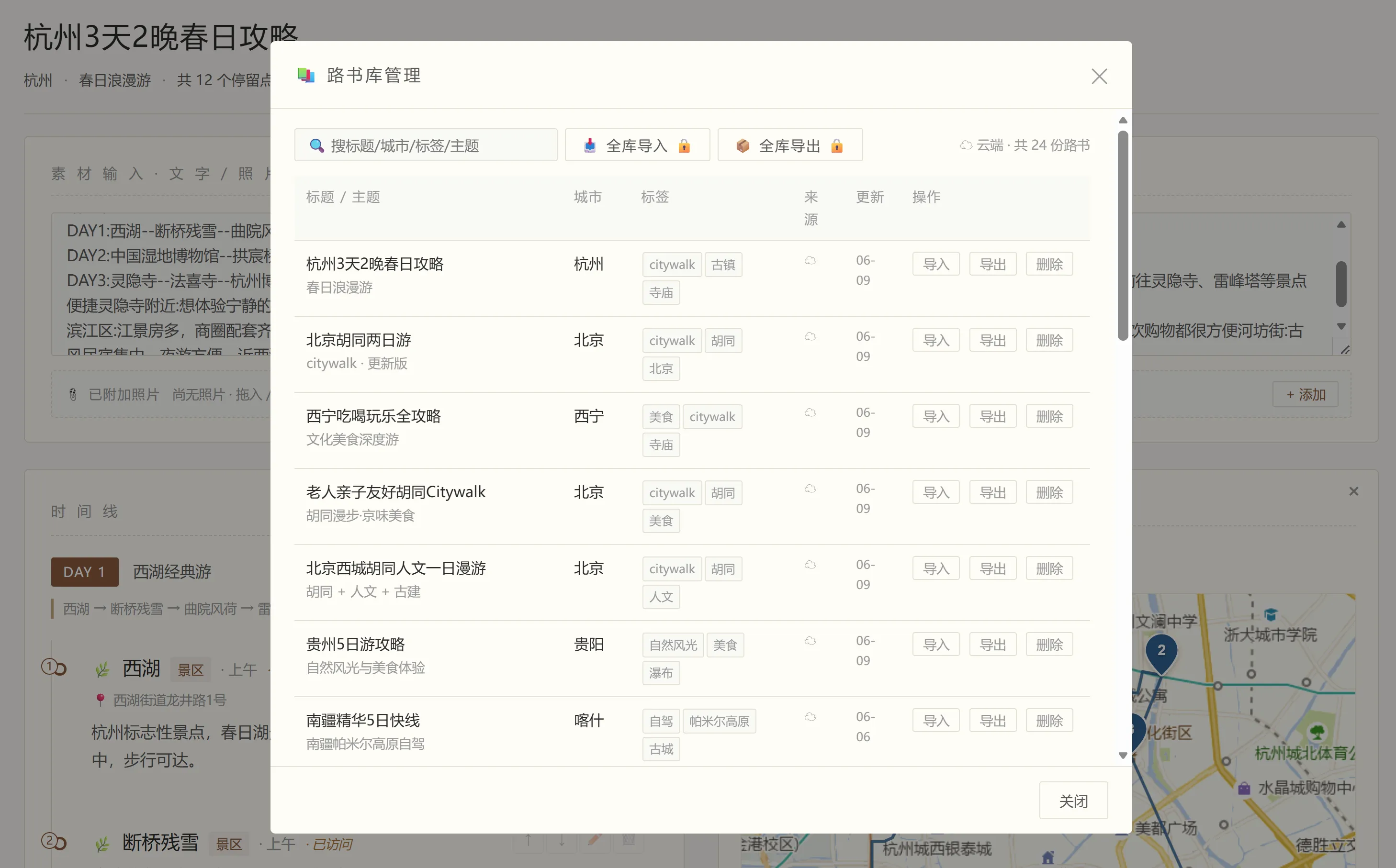
Task: Import the 老人亲子友好胡同Citywalk roadbook
Action: [x=935, y=492]
